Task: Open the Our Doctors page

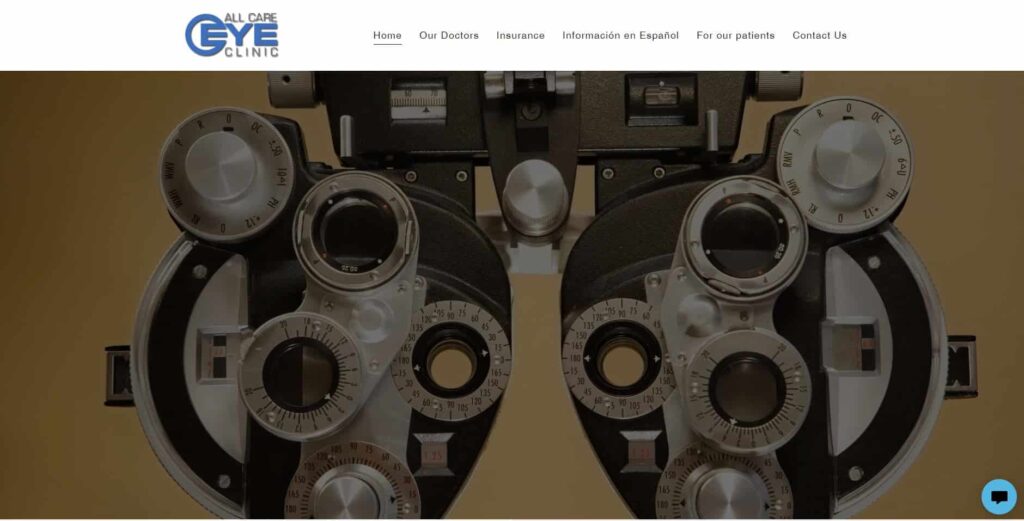Action: pos(449,35)
